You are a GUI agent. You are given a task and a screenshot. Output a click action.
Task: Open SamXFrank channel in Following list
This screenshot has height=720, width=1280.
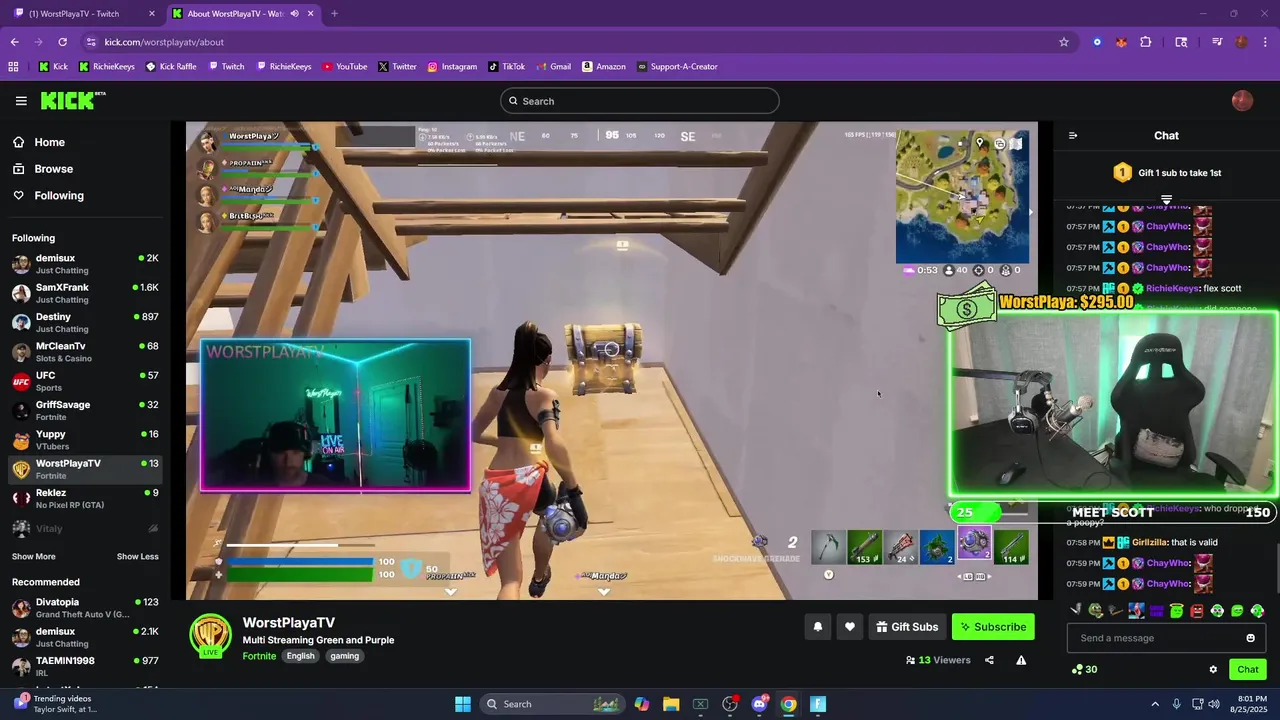click(85, 293)
